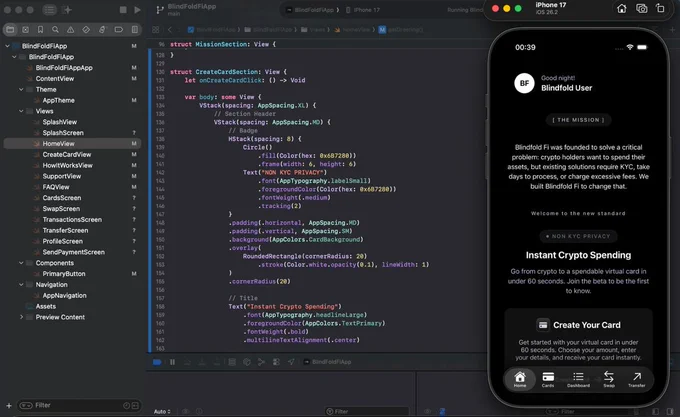The height and width of the screenshot is (417, 680).
Task: Click the code line "Text("Instant Crypto Spending")"
Action: click(285, 306)
